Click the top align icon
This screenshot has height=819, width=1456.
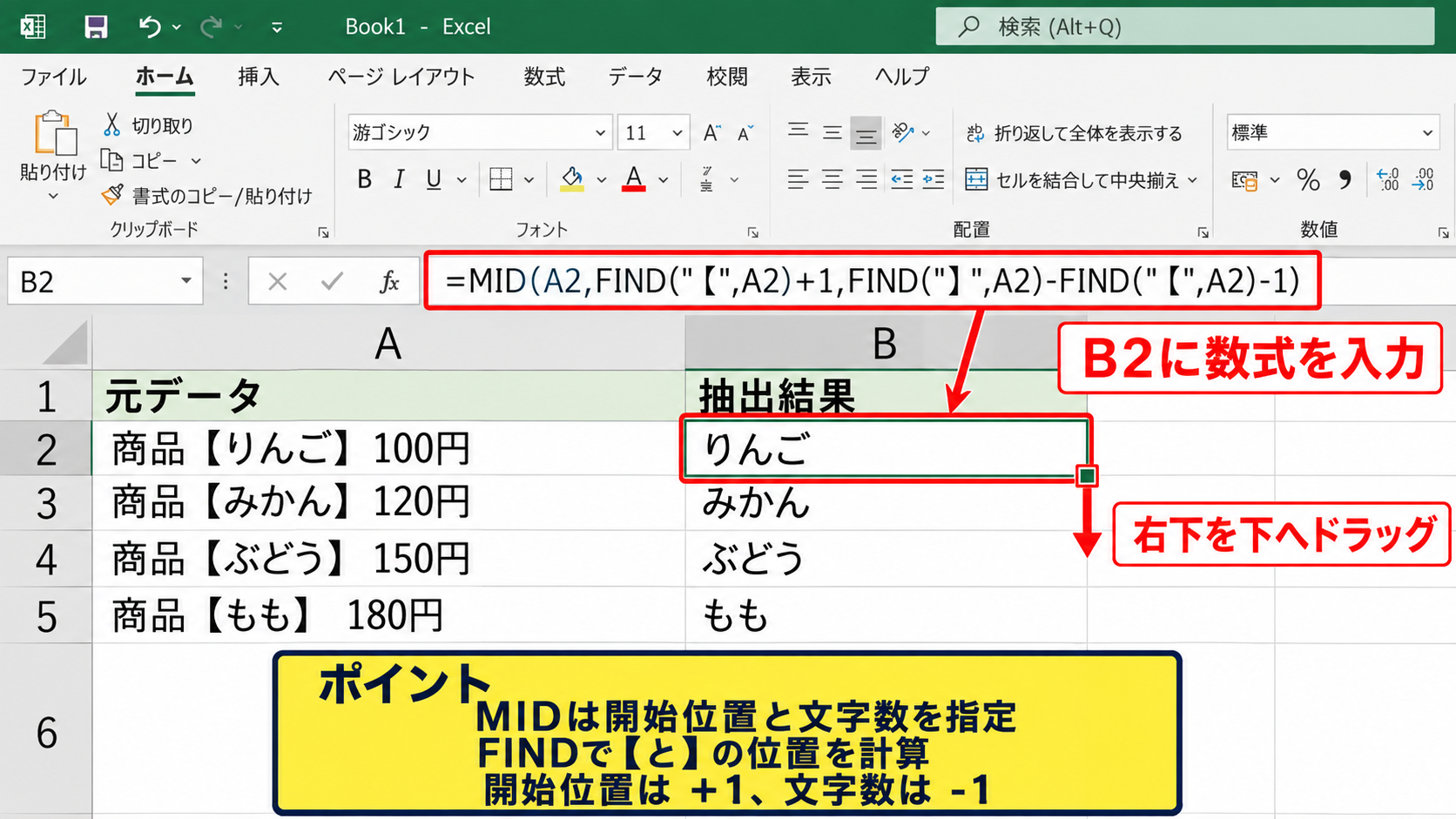798,132
